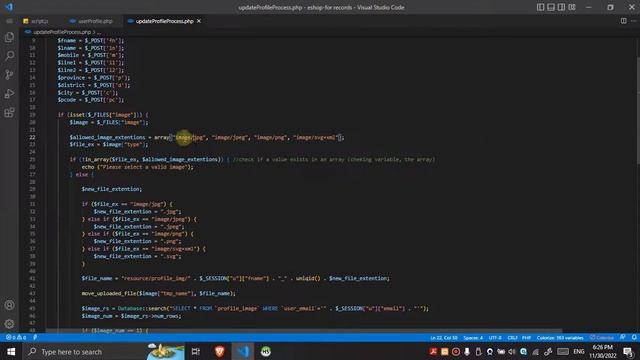Open the volume speaker tray icon
Screen dimensions: 640x360
(512, 351)
